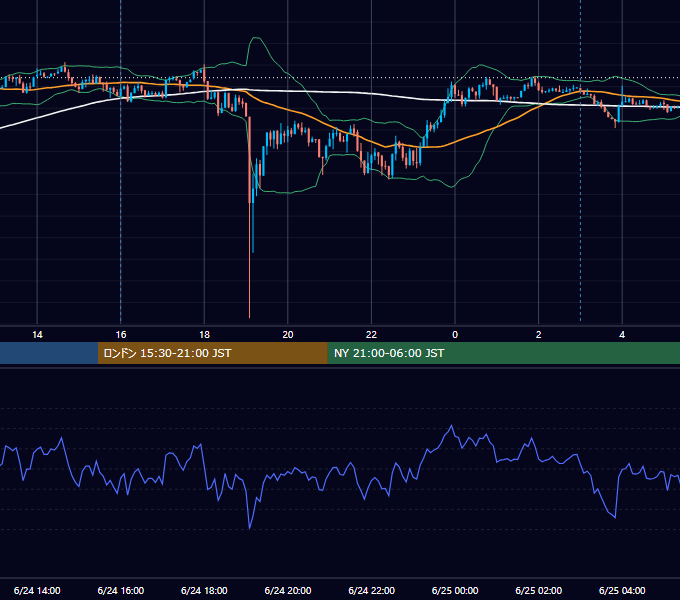Click the long red candle wick low point
Screen dimensions: 680x600
[x=250, y=316]
